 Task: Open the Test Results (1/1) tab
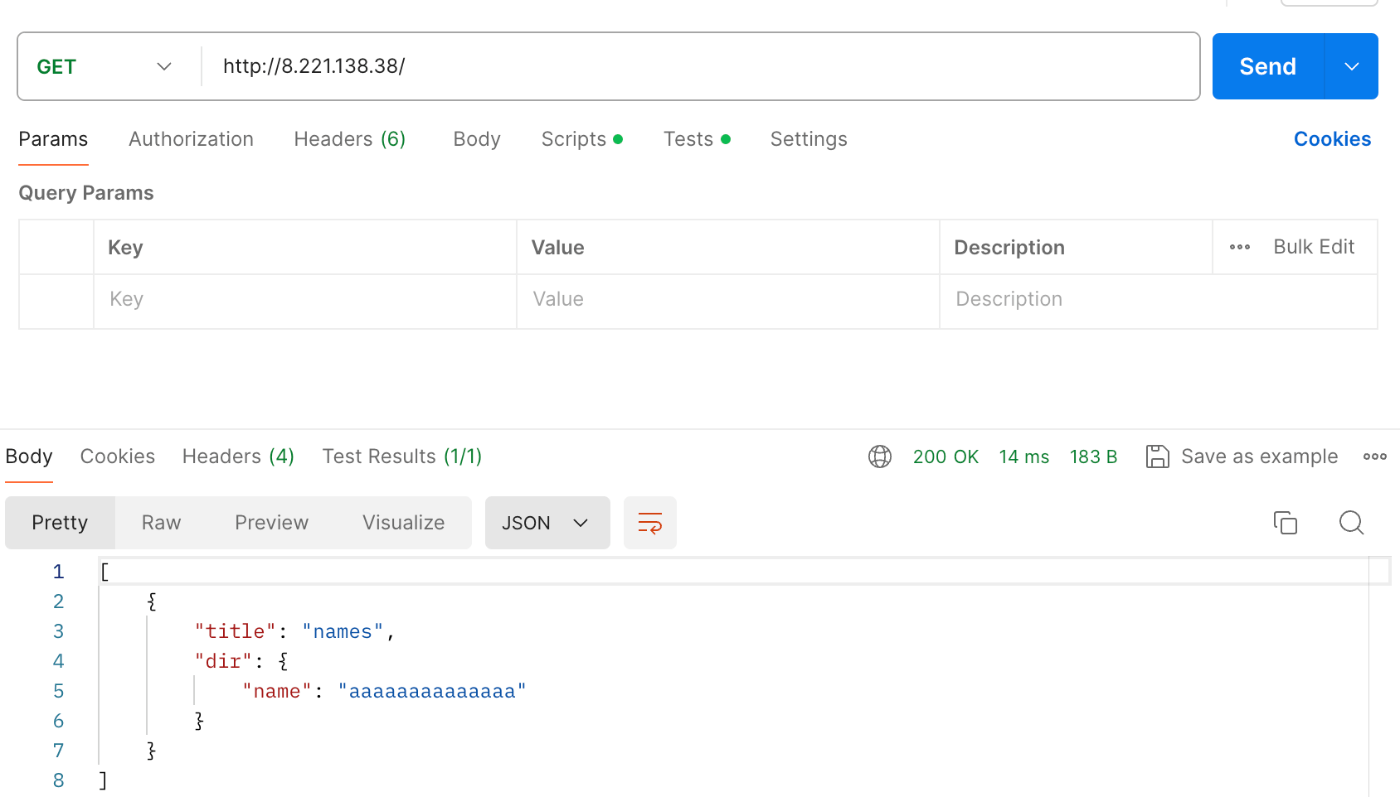[x=402, y=456]
